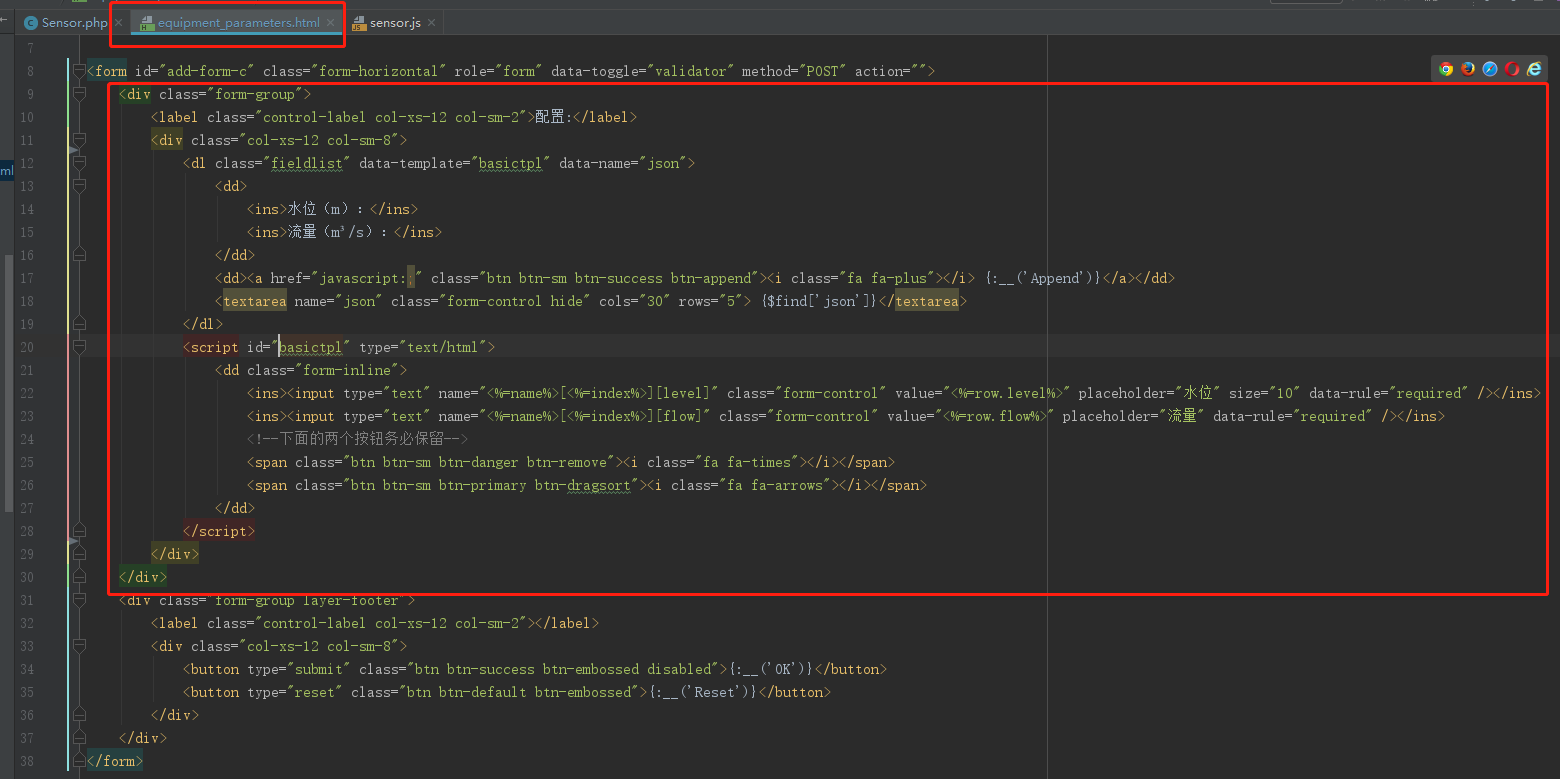The height and width of the screenshot is (779, 1560).
Task: Click the {:__('Reset')} button text
Action: tap(702, 692)
